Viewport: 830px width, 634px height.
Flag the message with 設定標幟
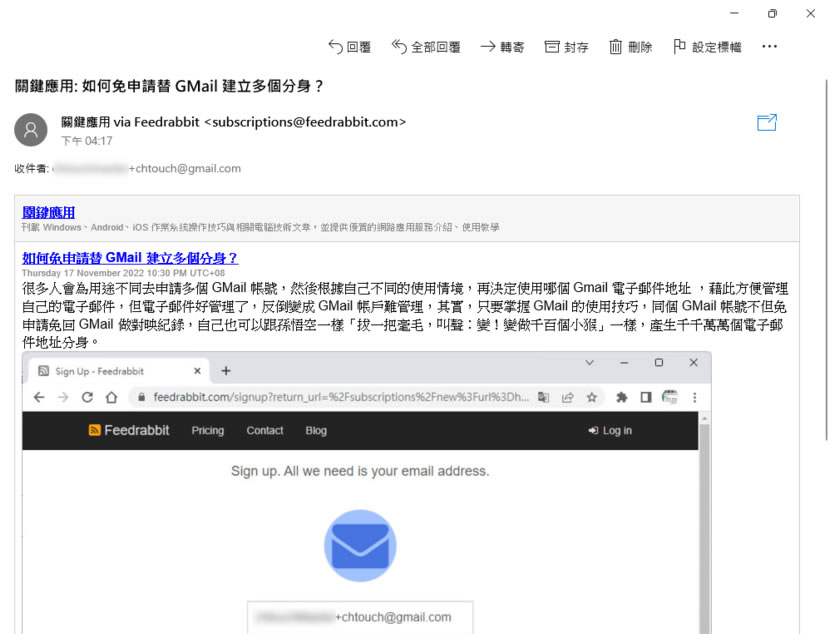(x=707, y=47)
